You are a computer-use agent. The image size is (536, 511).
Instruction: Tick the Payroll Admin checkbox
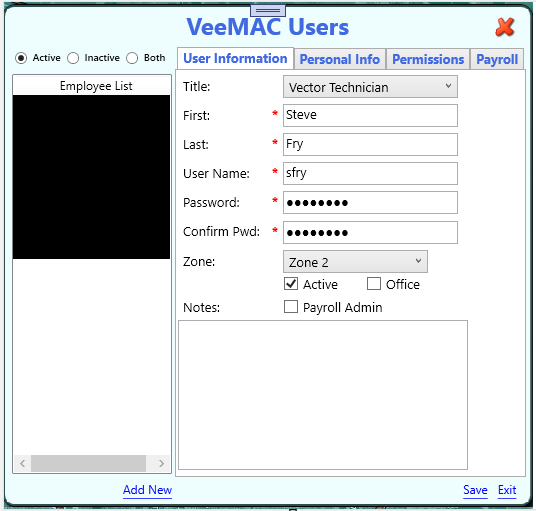point(291,307)
